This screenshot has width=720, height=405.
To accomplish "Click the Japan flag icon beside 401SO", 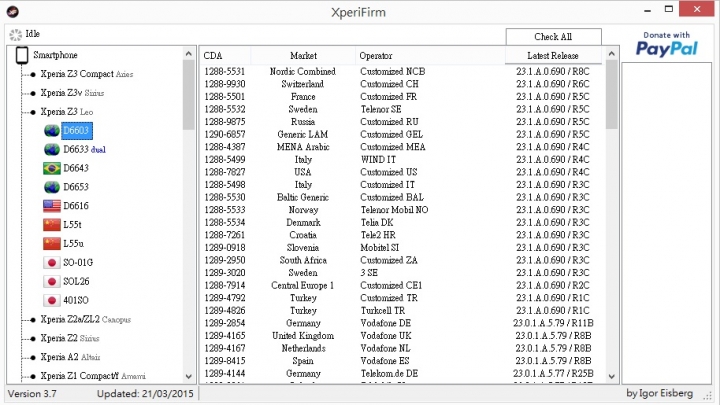I will (x=52, y=300).
